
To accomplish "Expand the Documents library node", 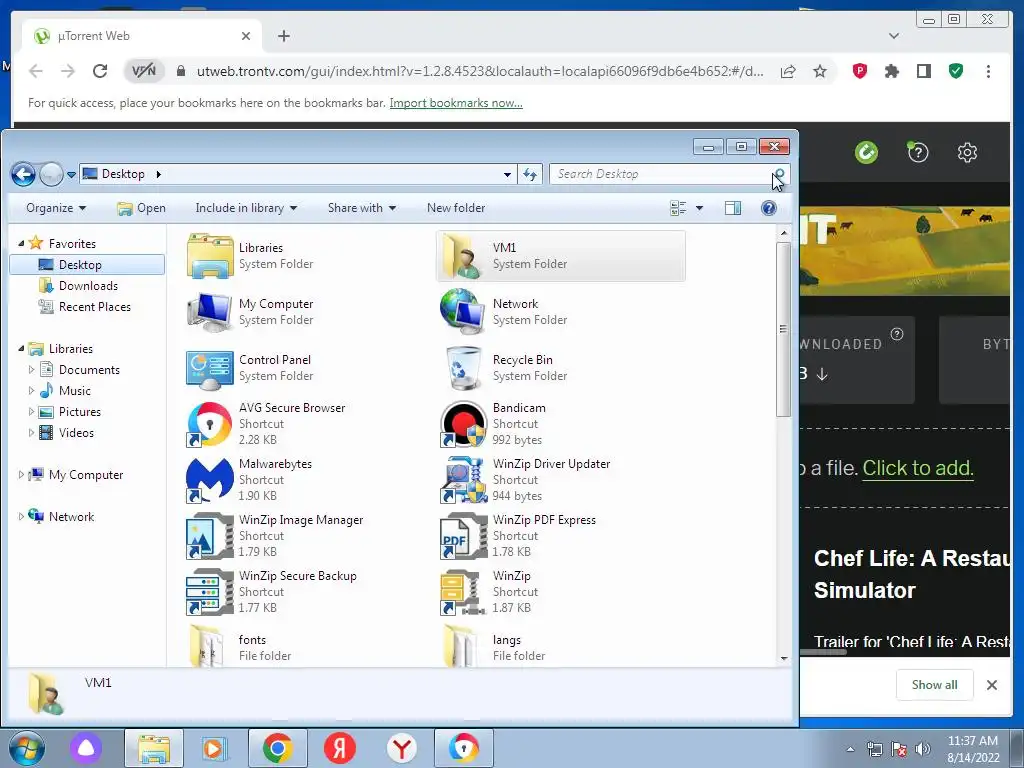I will pos(31,370).
